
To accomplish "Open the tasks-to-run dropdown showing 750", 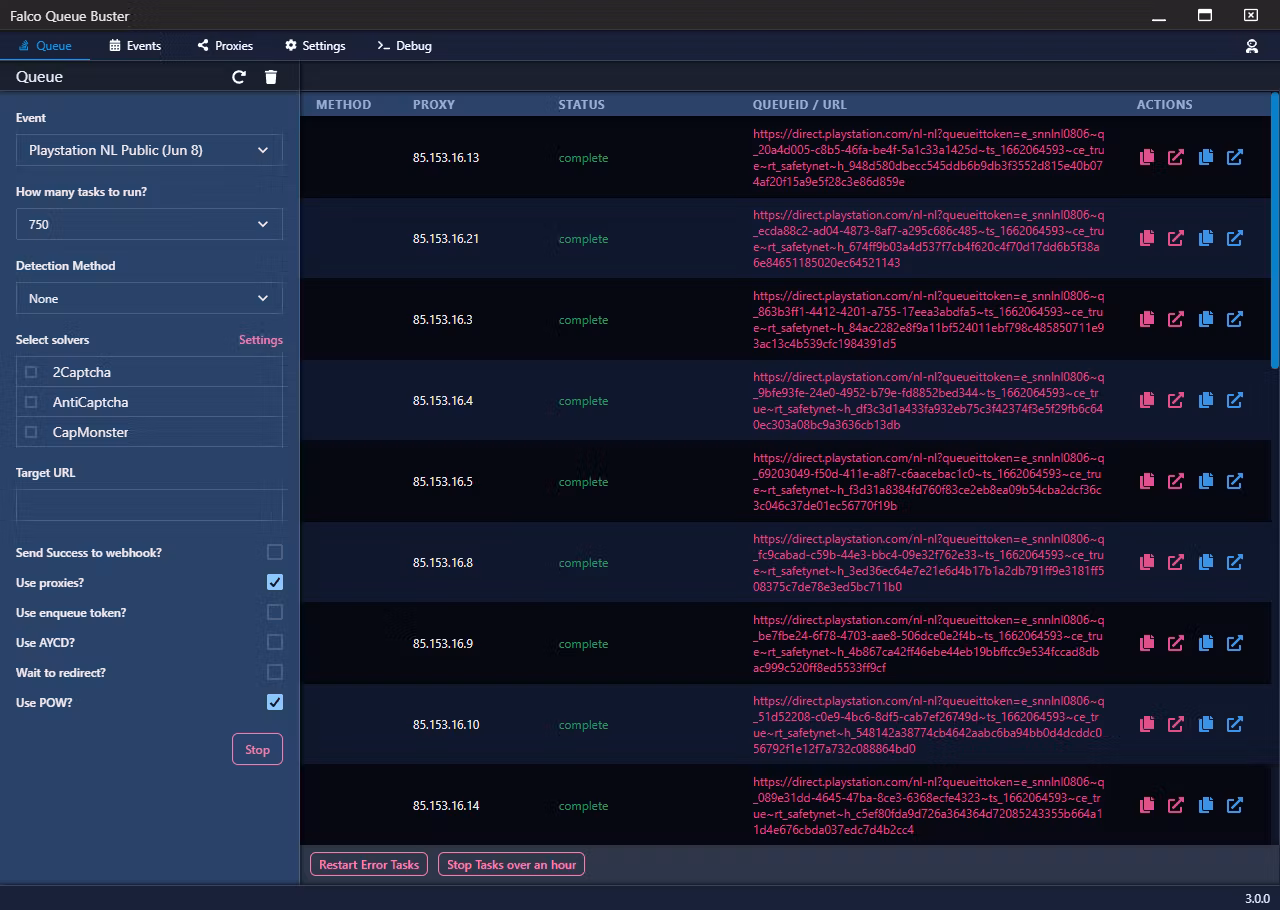I will (x=149, y=224).
